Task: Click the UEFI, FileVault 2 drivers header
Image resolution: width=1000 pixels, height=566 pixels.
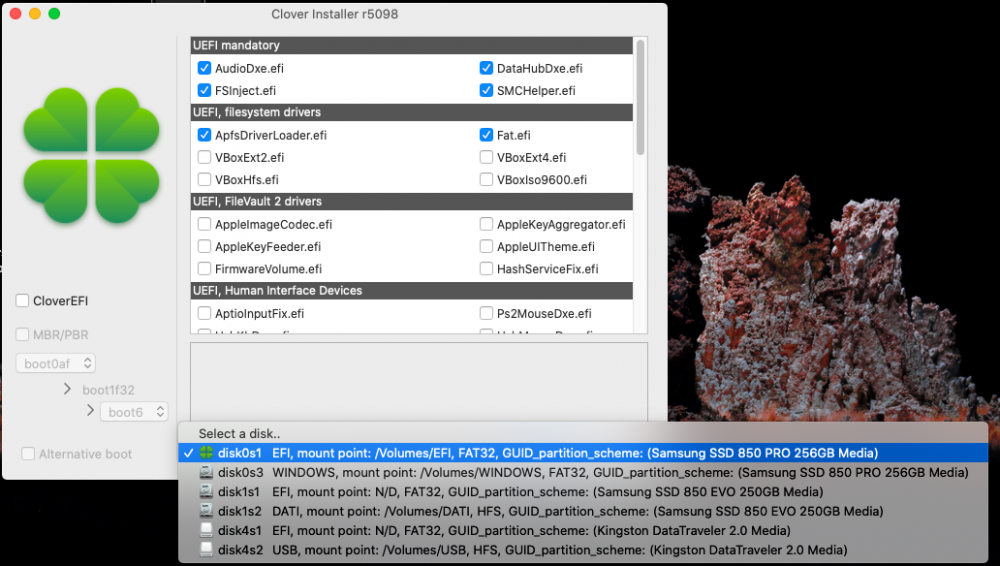Action: click(412, 202)
